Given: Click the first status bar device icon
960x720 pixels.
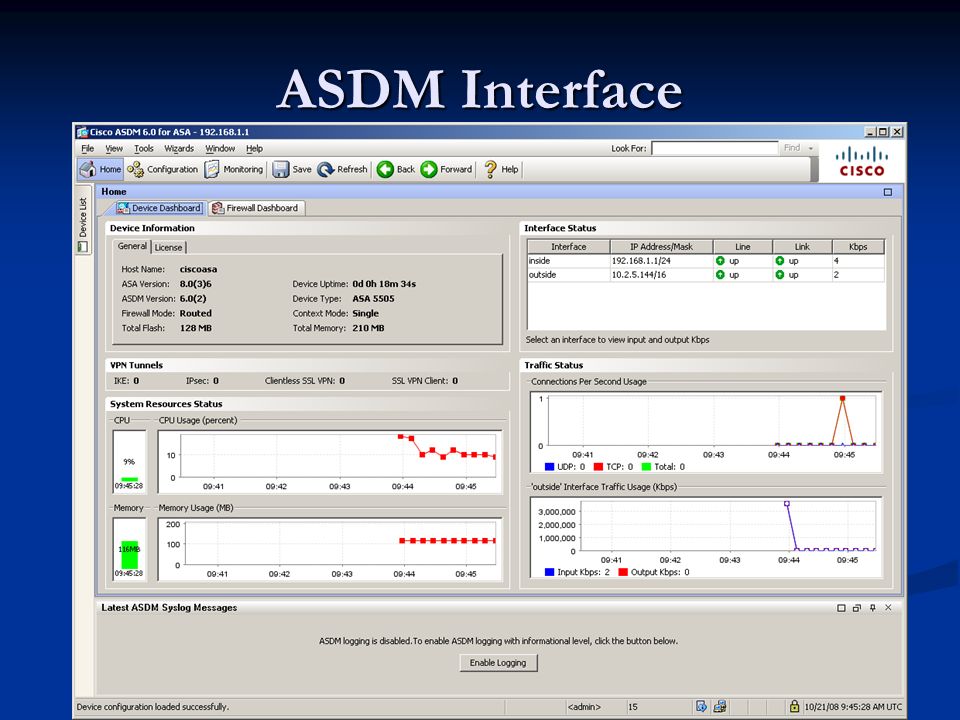Looking at the screenshot, I should point(702,707).
